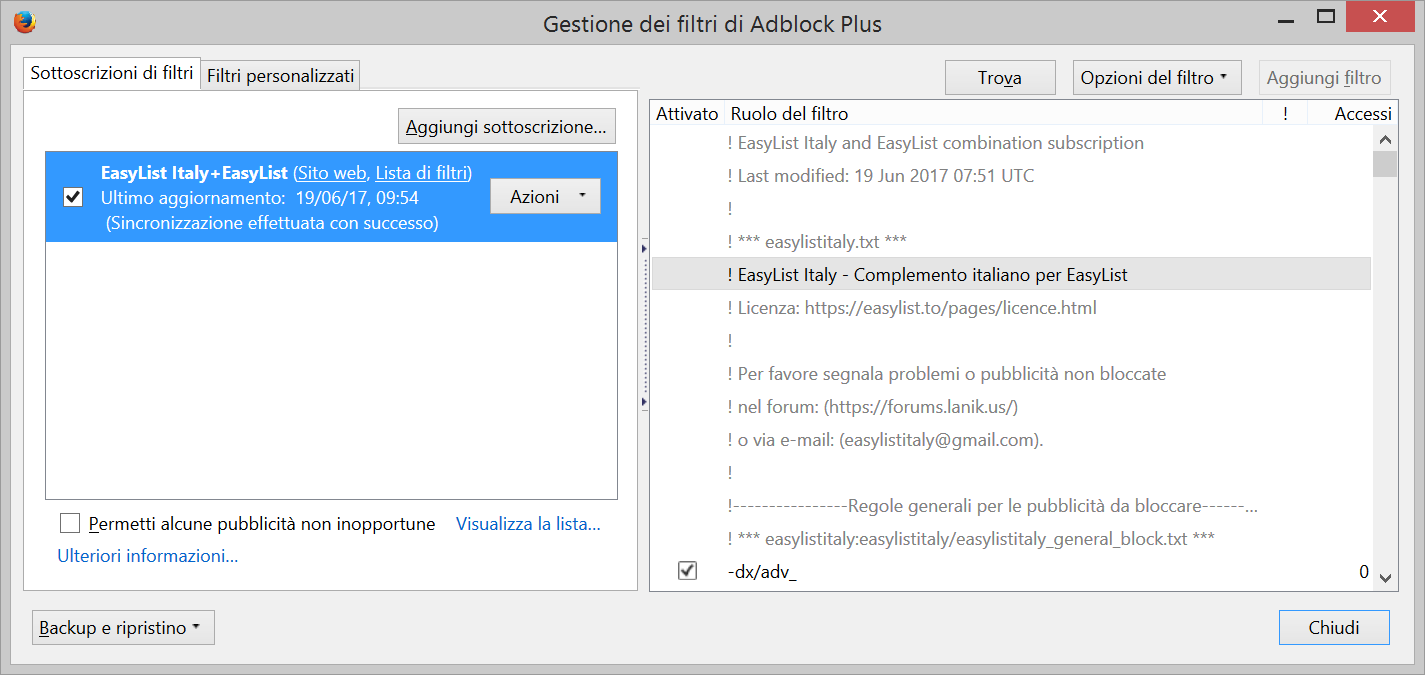Viewport: 1425px width, 675px height.
Task: Click the Chiudi button
Action: pos(1334,628)
